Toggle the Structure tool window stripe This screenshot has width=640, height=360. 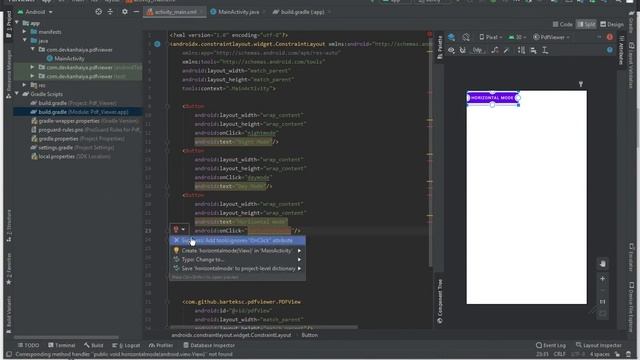click(x=9, y=226)
